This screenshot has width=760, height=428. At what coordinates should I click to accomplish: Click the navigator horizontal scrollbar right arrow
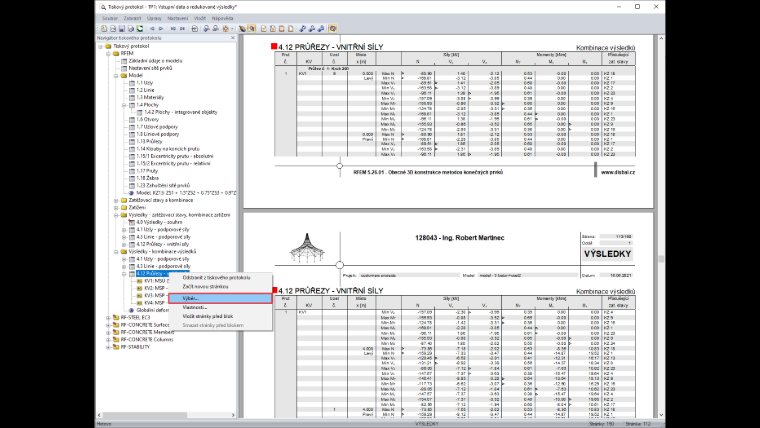(x=233, y=415)
